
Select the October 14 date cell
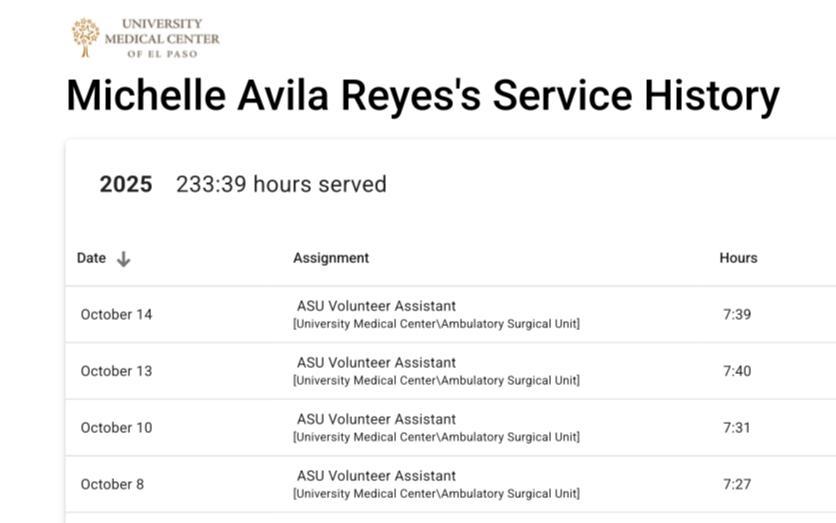(117, 314)
